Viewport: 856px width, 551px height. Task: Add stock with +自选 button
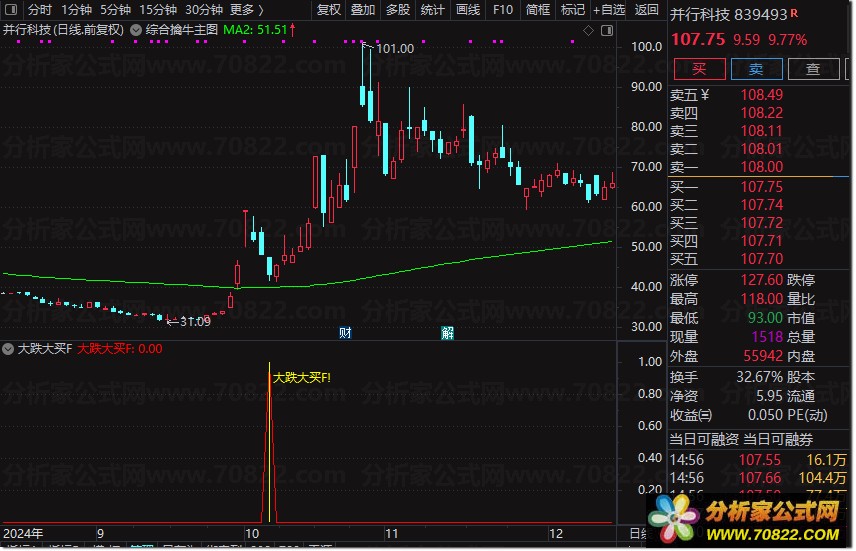609,9
